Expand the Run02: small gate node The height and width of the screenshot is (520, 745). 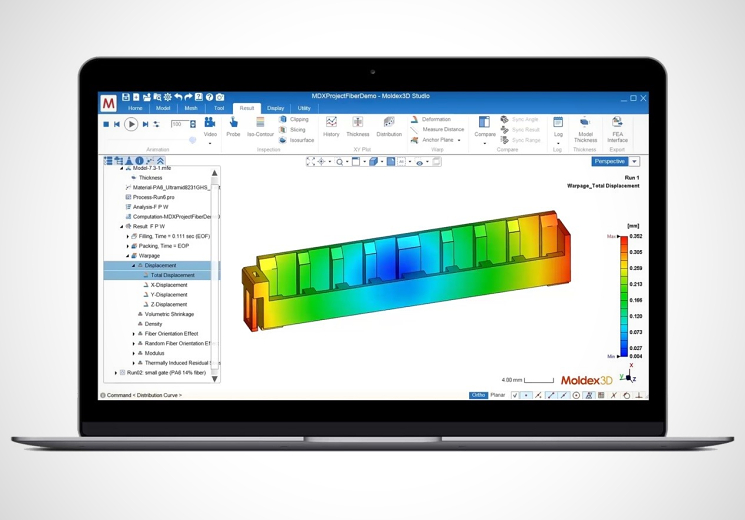[x=115, y=373]
